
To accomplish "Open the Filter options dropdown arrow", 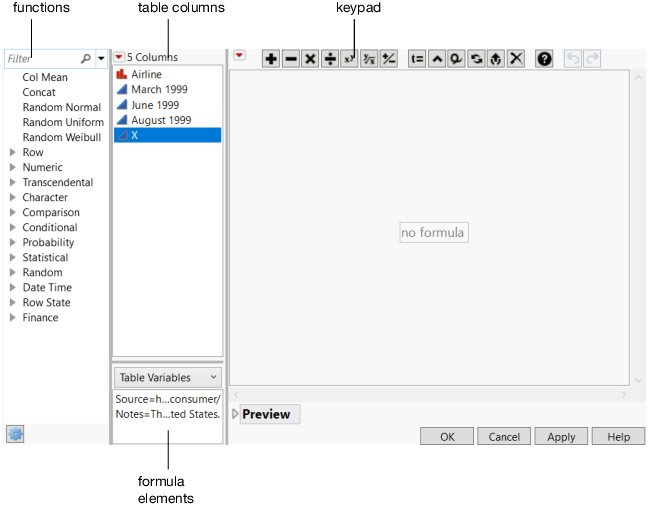I will pos(101,58).
